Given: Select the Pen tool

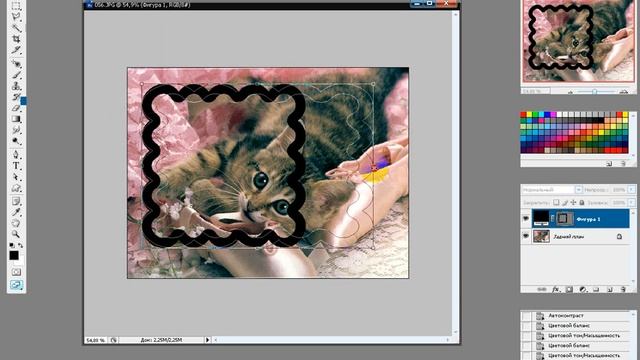Looking at the screenshot, I should click(16, 155).
